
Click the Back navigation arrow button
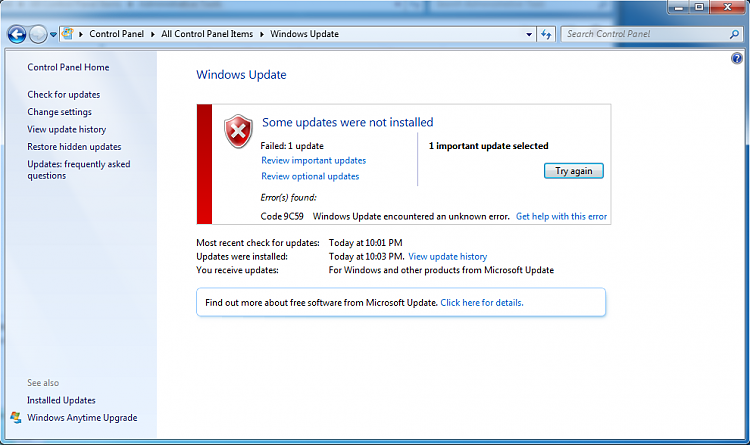(x=17, y=34)
